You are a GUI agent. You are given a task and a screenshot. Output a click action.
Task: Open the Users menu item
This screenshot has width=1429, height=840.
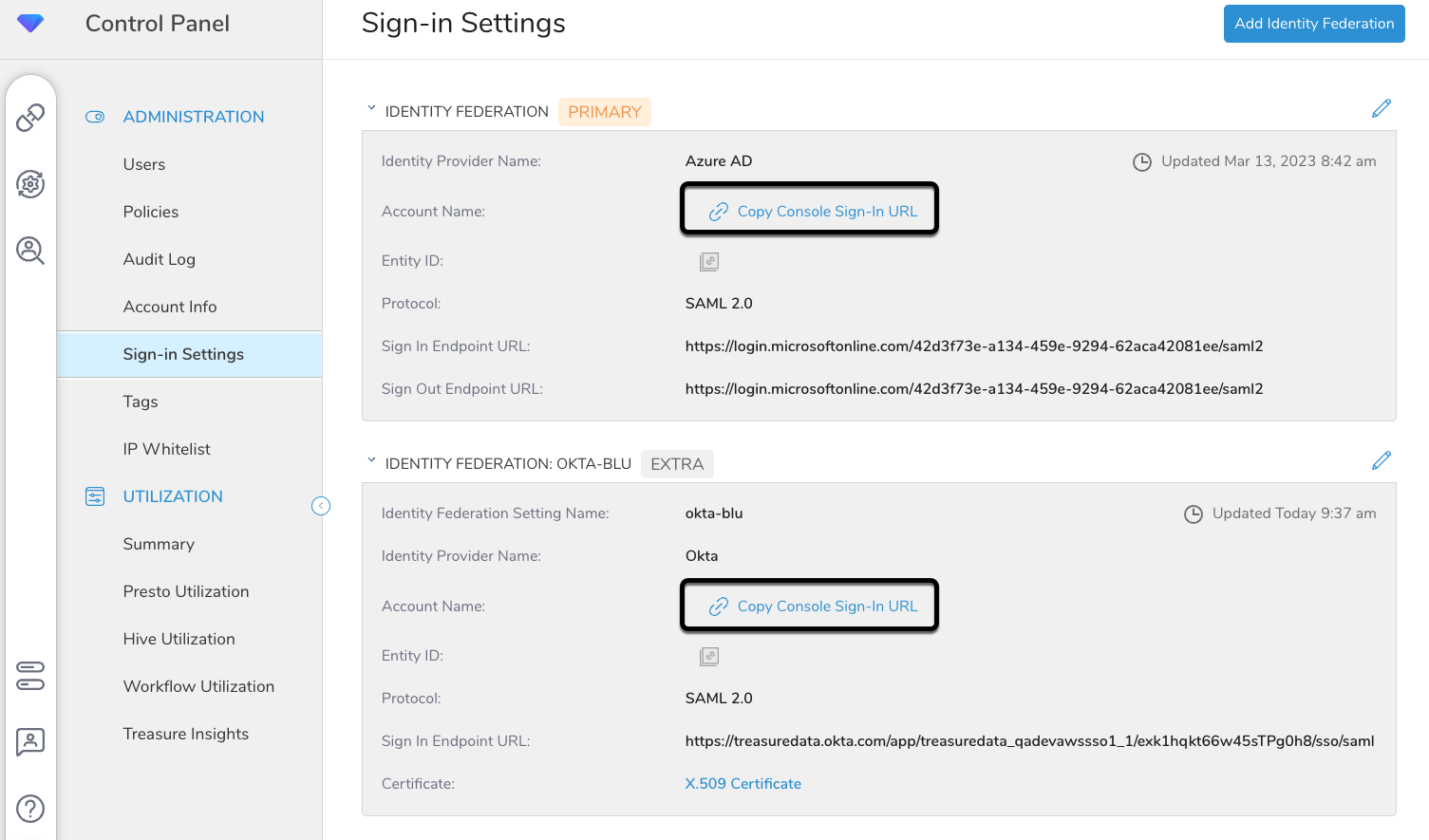click(144, 164)
